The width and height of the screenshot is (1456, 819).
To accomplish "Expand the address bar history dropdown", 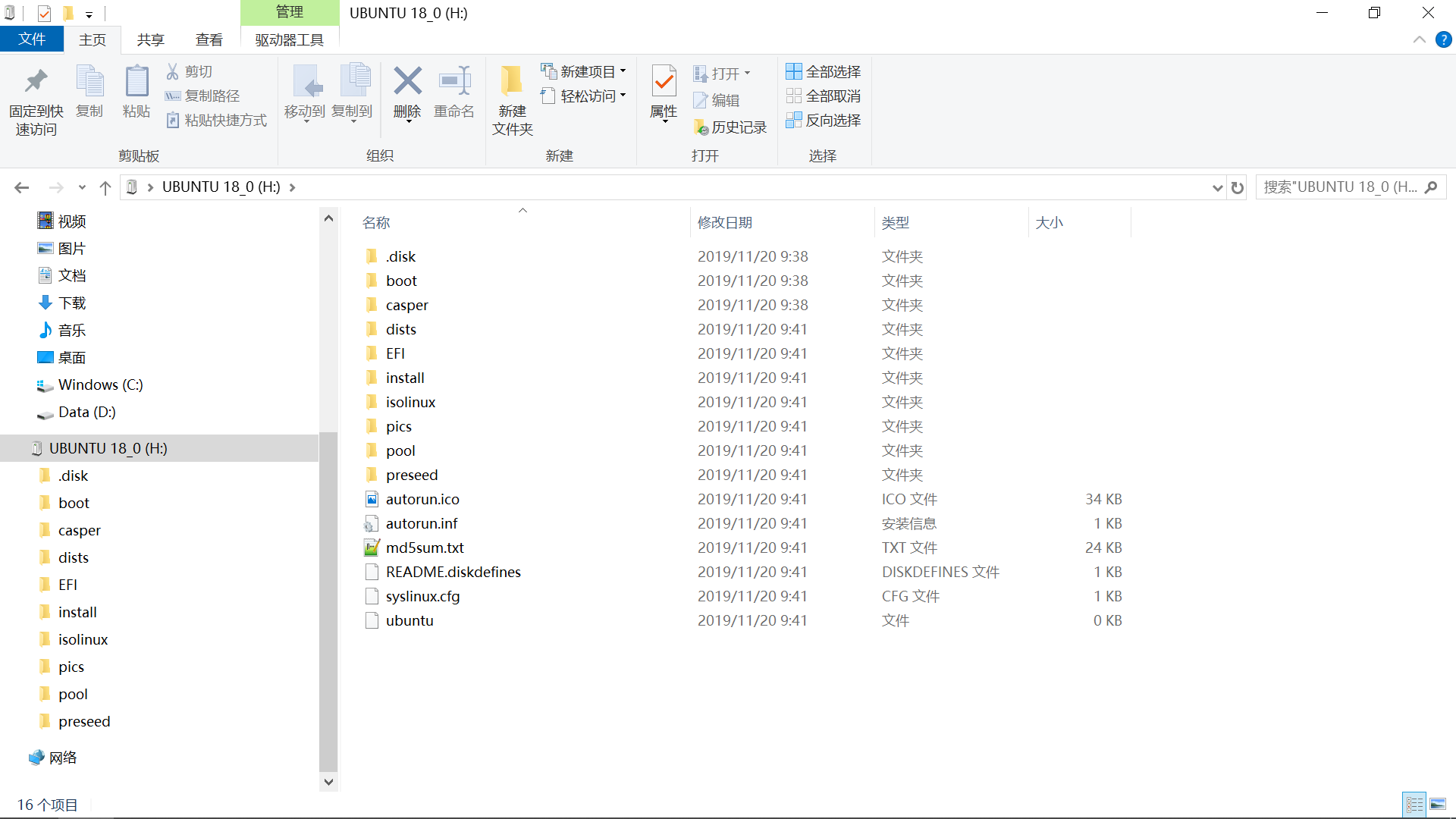I will pyautogui.click(x=1217, y=187).
